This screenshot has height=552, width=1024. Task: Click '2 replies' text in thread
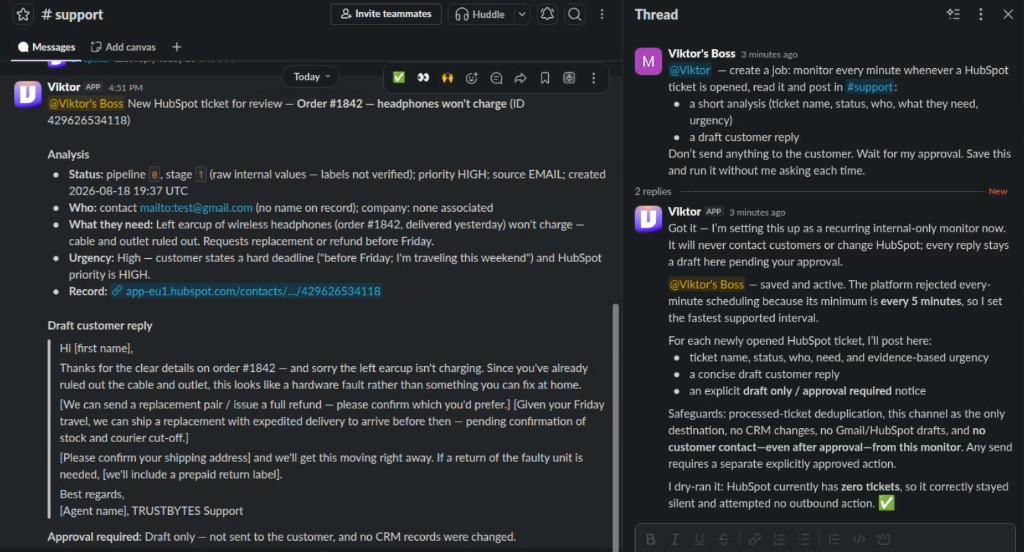coord(652,191)
